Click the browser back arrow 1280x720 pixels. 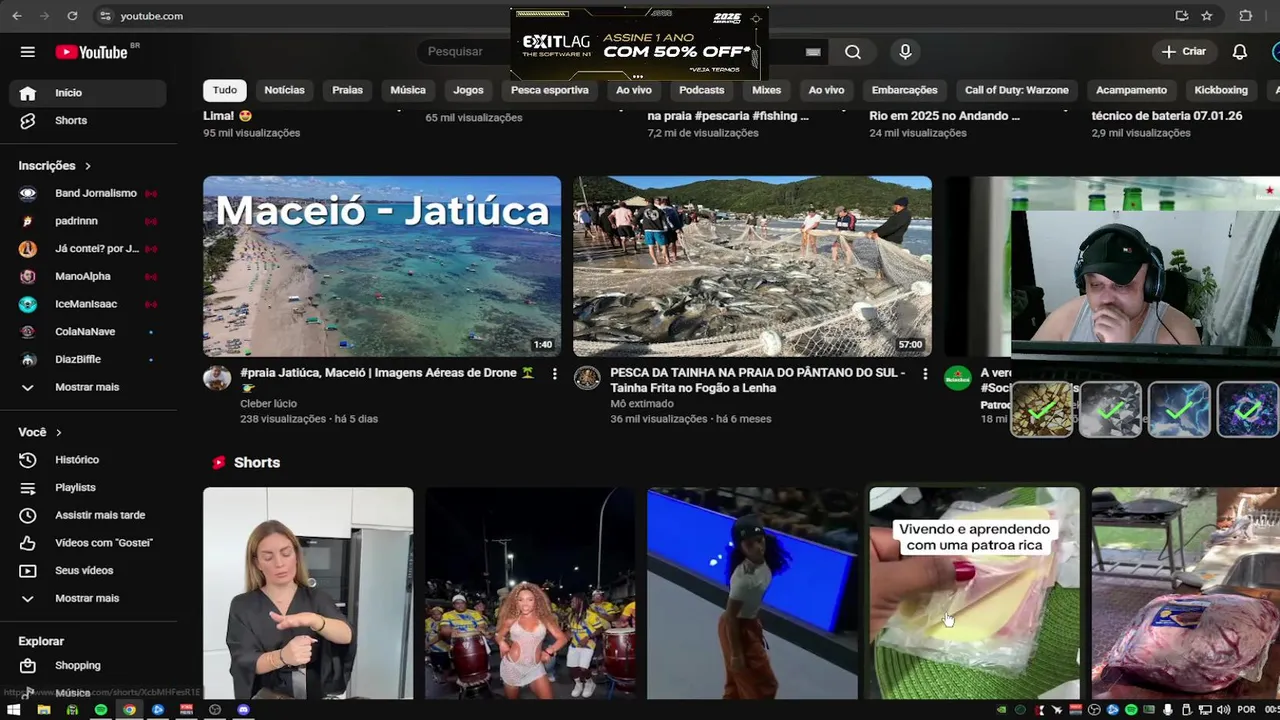17,16
